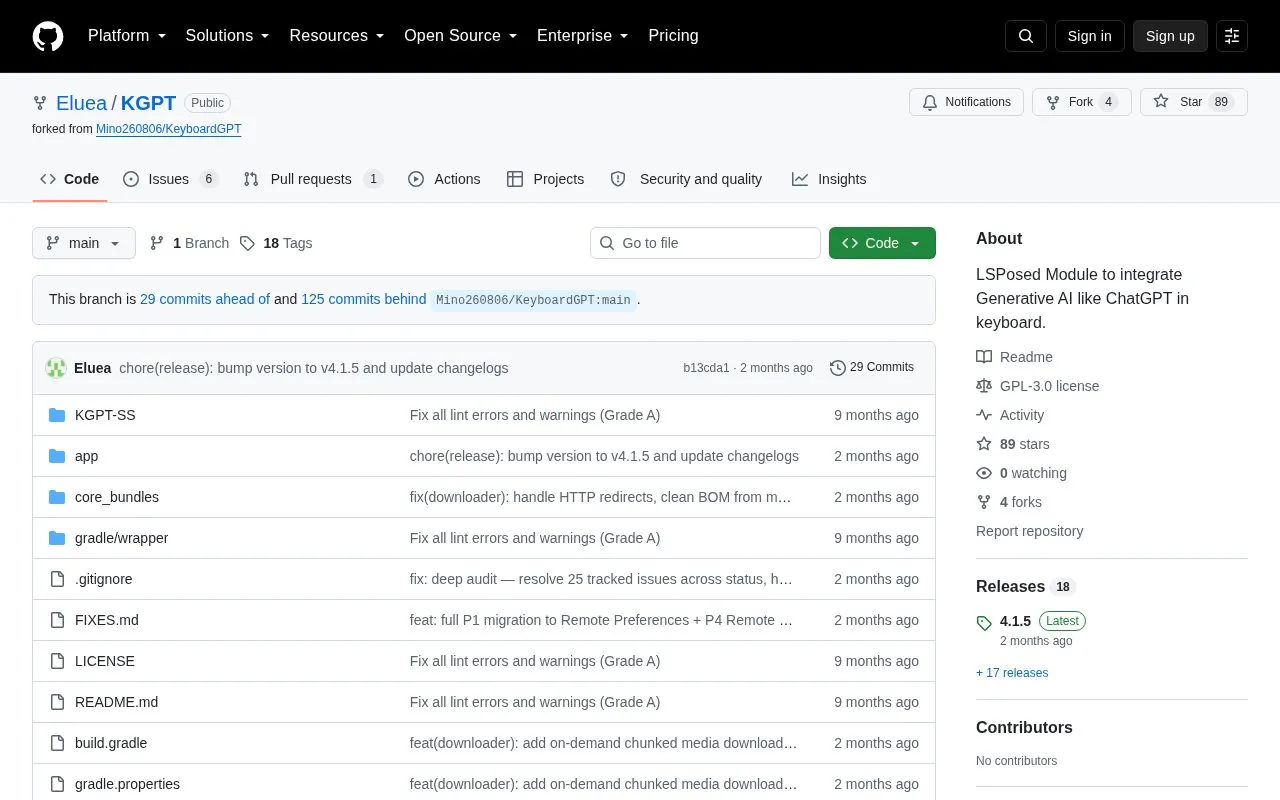1280x800 pixels.
Task: Expand the Solutions menu
Action: [x=227, y=36]
